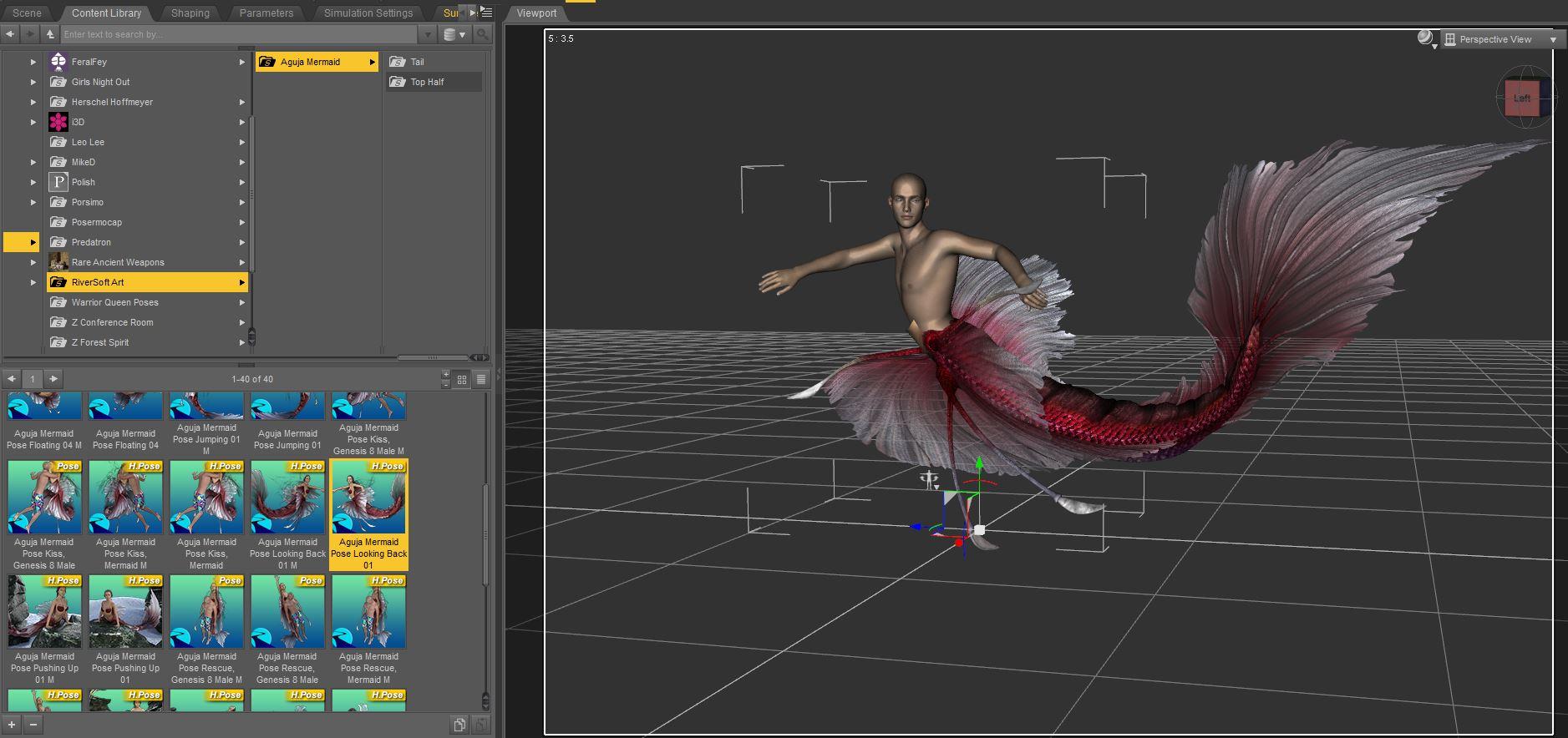Open the pane options menu icon
1568x738 pixels.
tap(487, 13)
